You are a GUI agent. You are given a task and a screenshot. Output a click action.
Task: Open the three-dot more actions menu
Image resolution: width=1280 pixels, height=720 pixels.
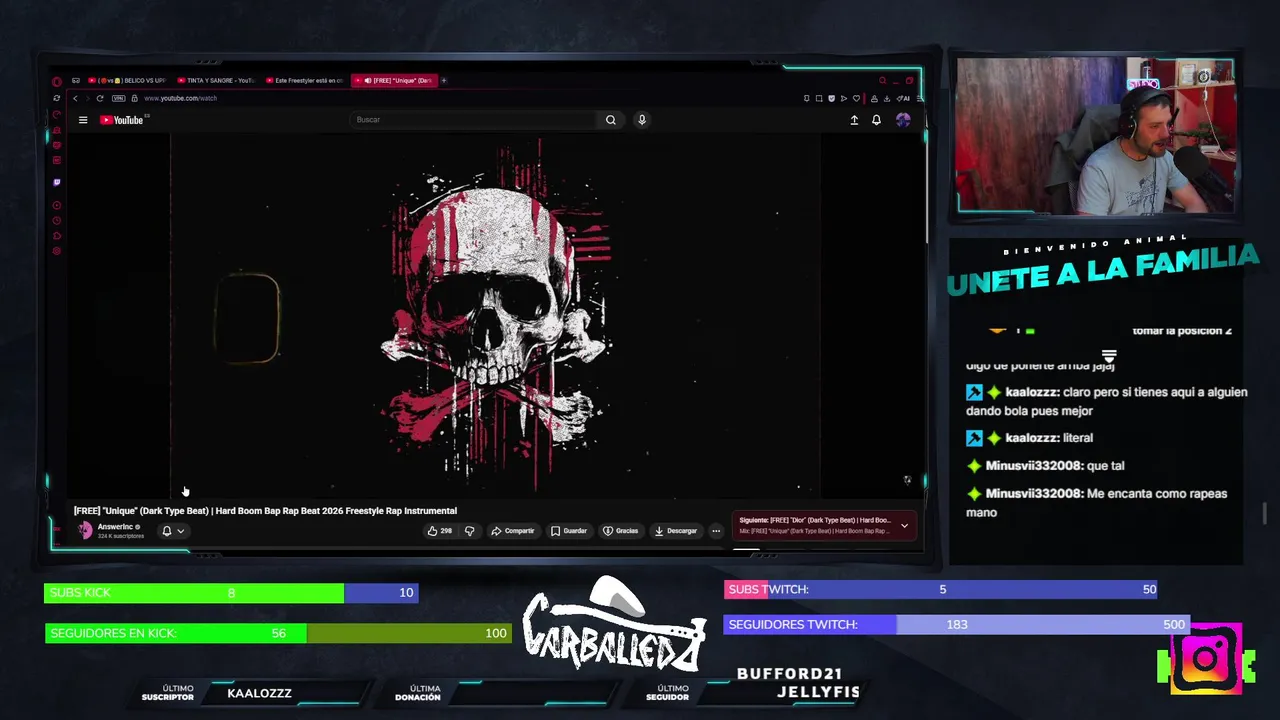click(x=716, y=531)
